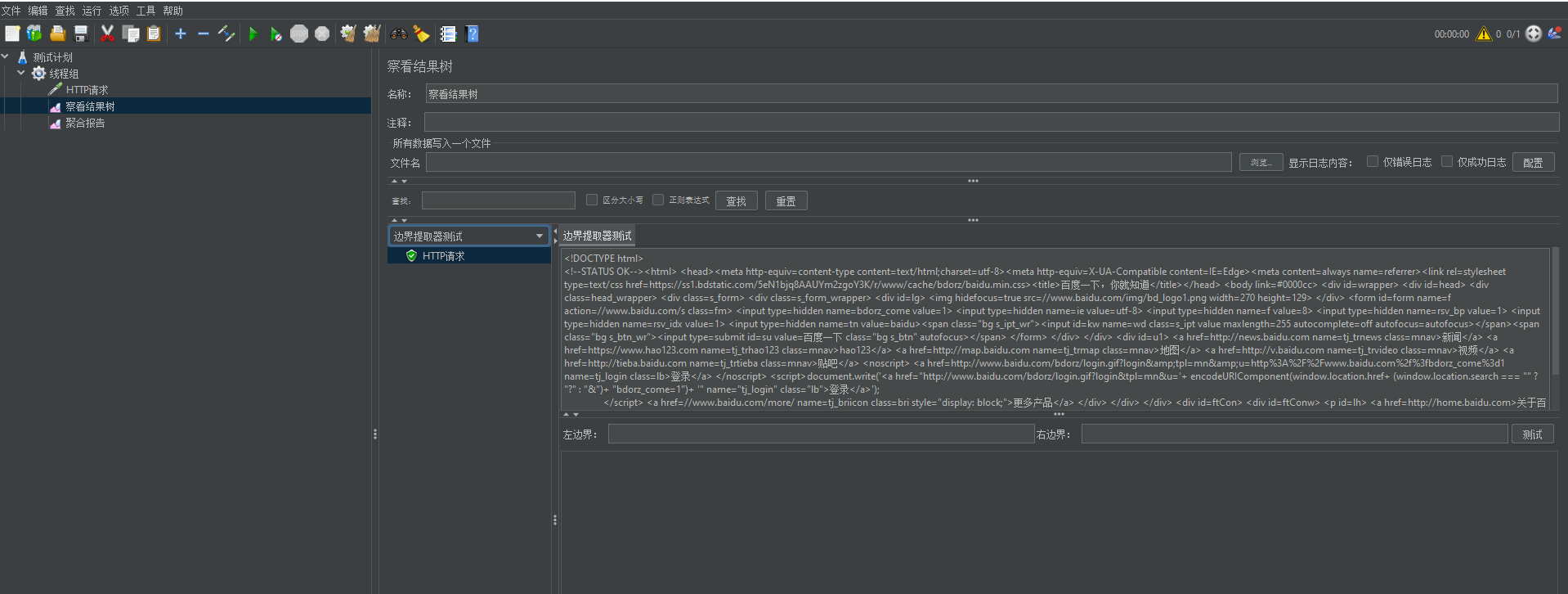Viewport: 1568px width, 594px height.
Task: Toggle the 正则表达式 checkbox
Action: [658, 200]
